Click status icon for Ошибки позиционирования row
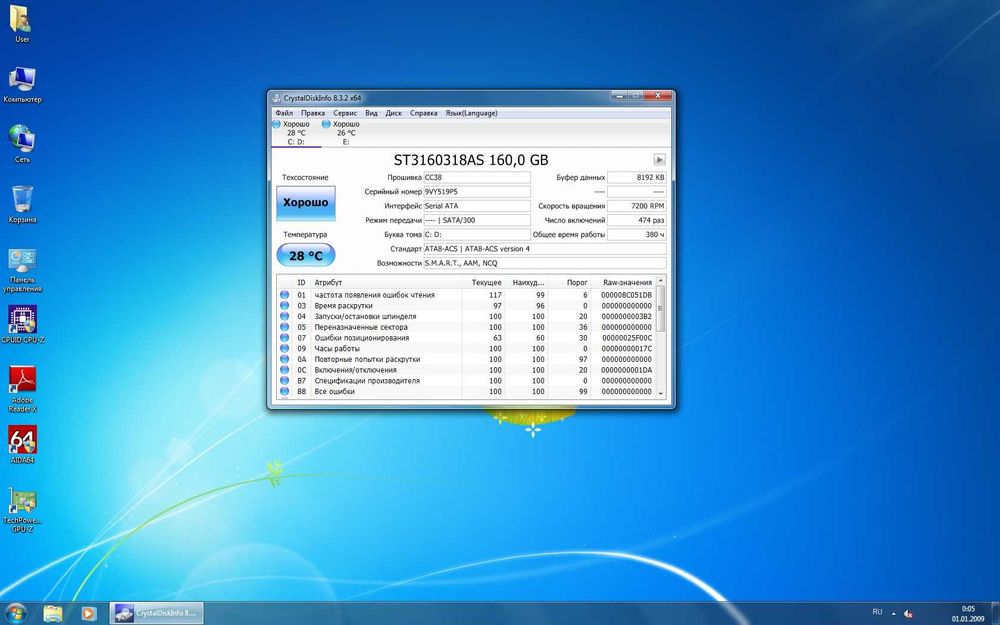Viewport: 1000px width, 625px height. click(284, 338)
